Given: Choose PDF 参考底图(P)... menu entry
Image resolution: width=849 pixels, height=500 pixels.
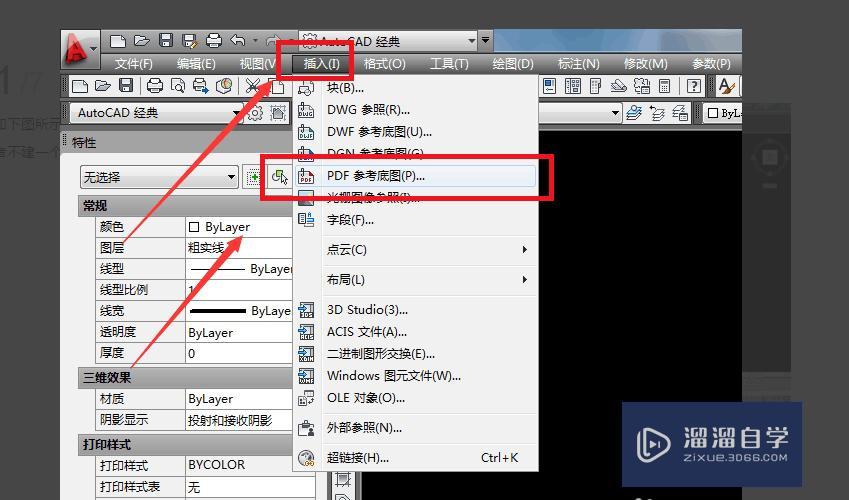Looking at the screenshot, I should 415,176.
